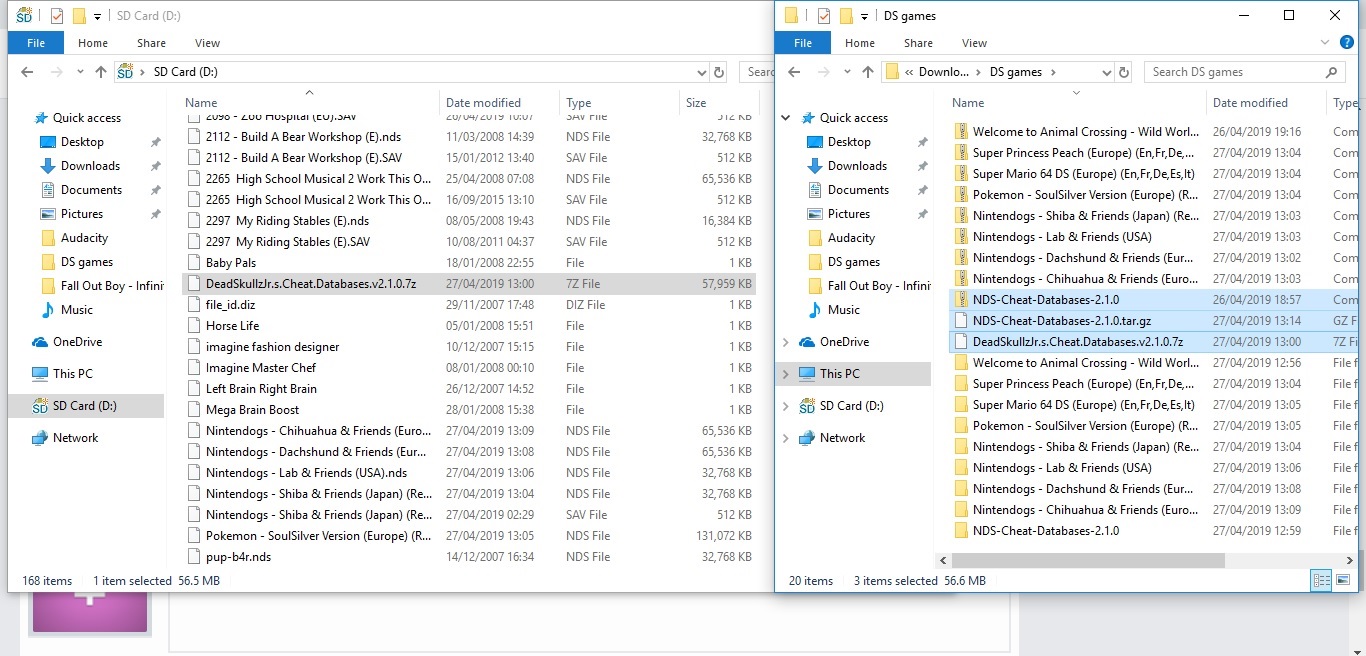Expand SD Card (D:) in DS games sidebar
1366x656 pixels.
pos(786,406)
